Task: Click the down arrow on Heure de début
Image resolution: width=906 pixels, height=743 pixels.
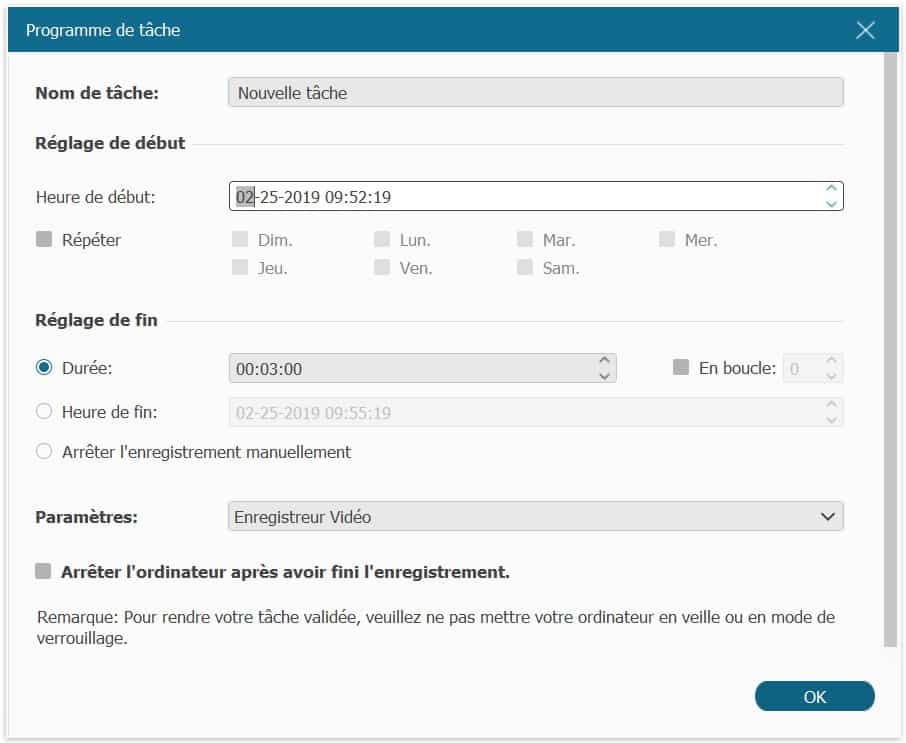Action: [830, 203]
